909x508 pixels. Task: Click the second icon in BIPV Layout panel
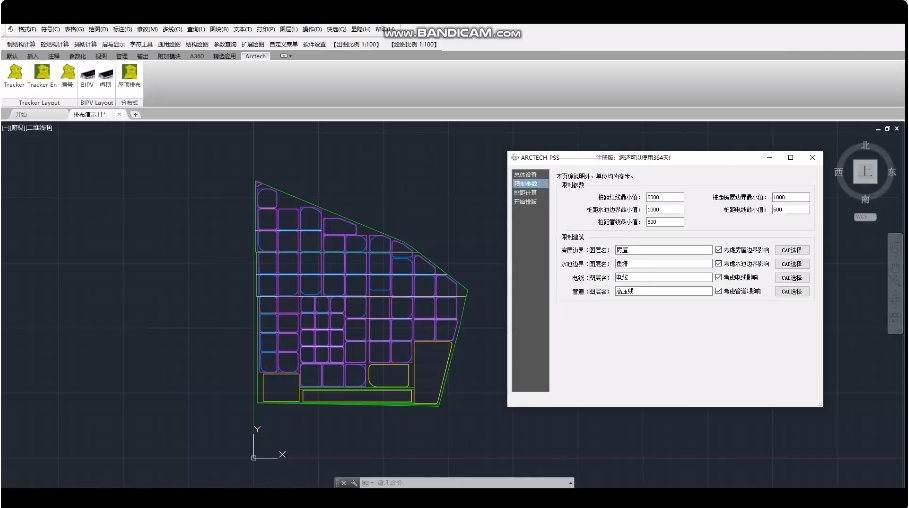pos(106,73)
